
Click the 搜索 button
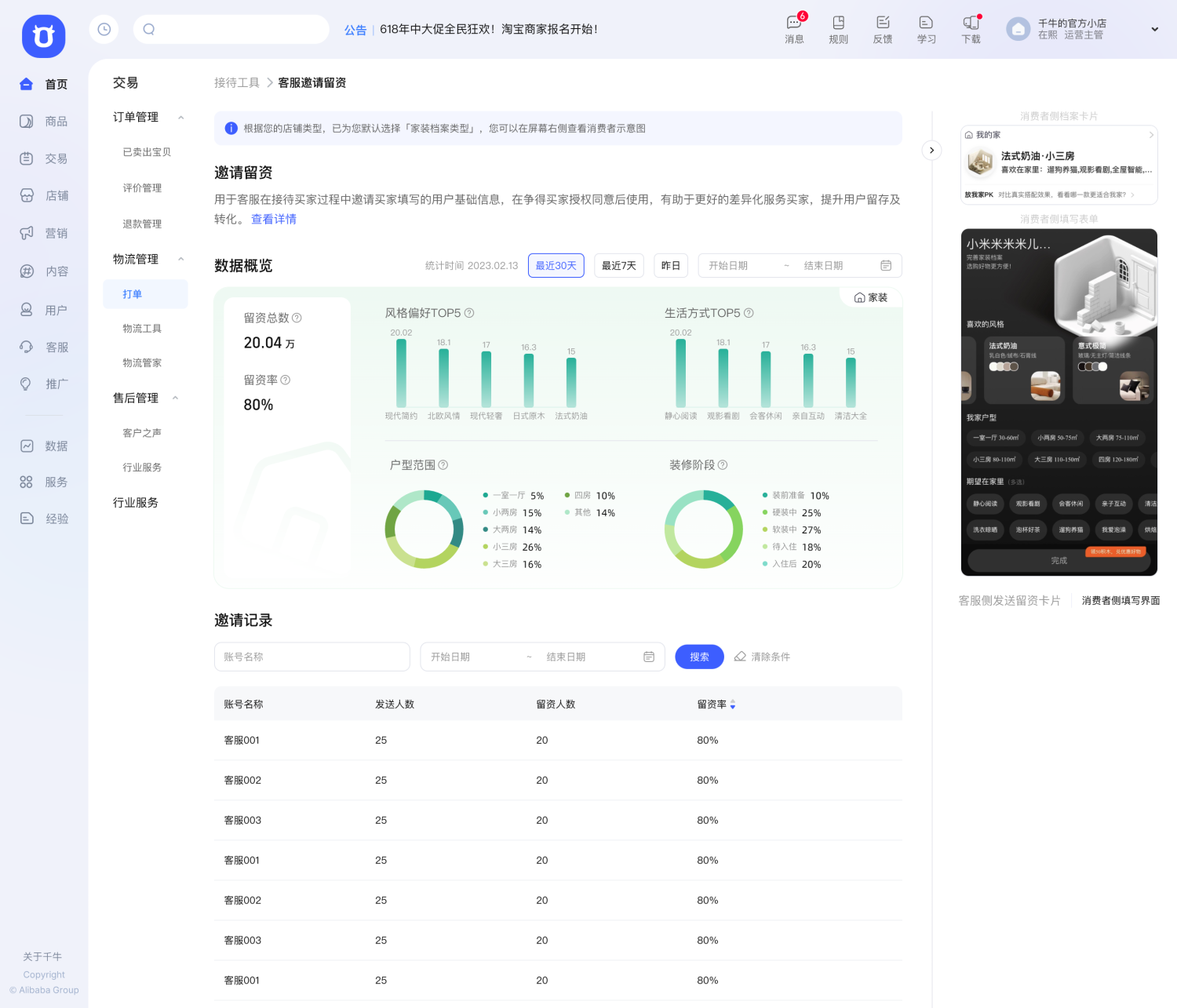(699, 657)
